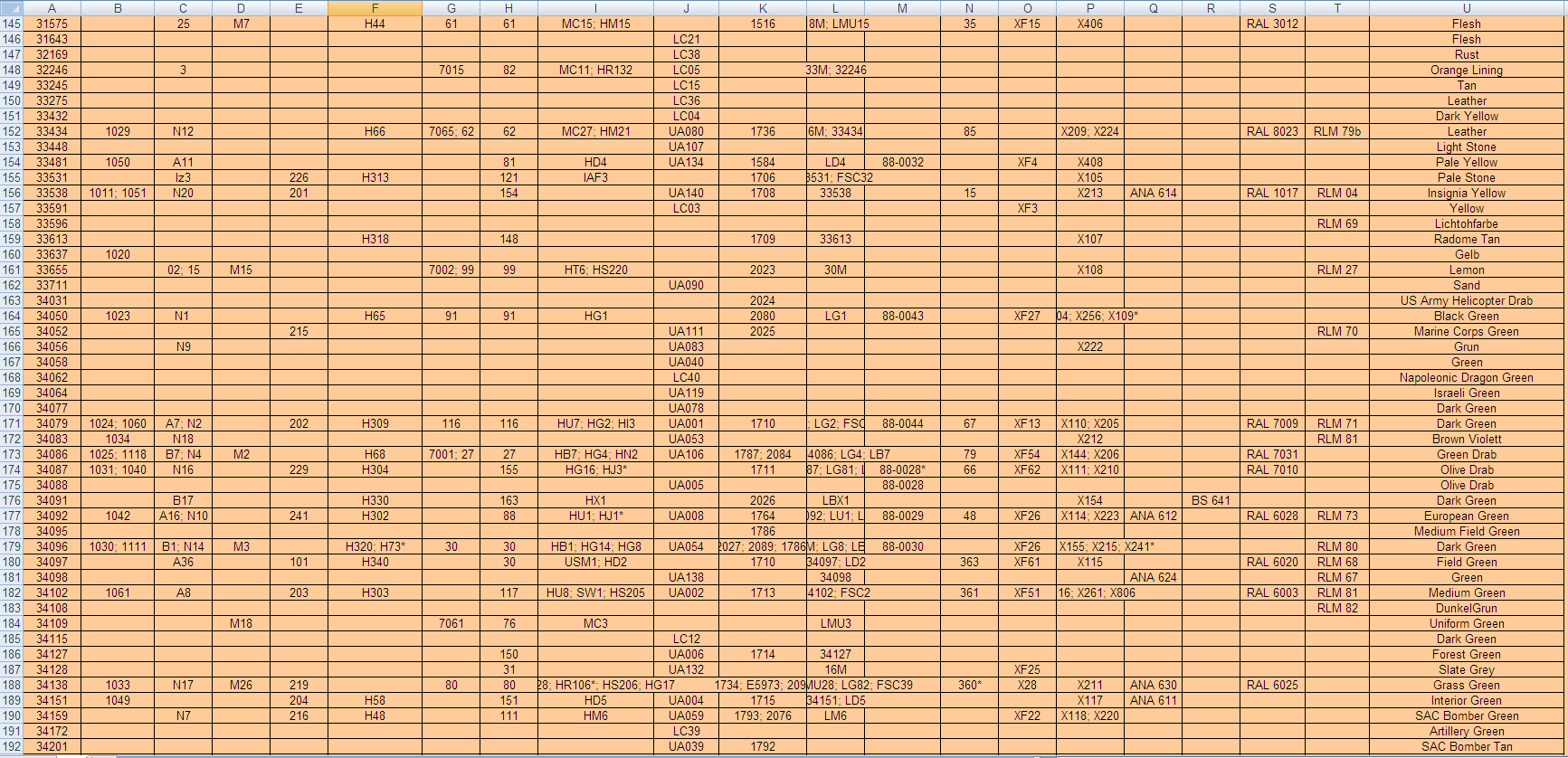Image resolution: width=1568 pixels, height=758 pixels.
Task: Click the US Army Helicopter Drab cell
Action: 1466,300
